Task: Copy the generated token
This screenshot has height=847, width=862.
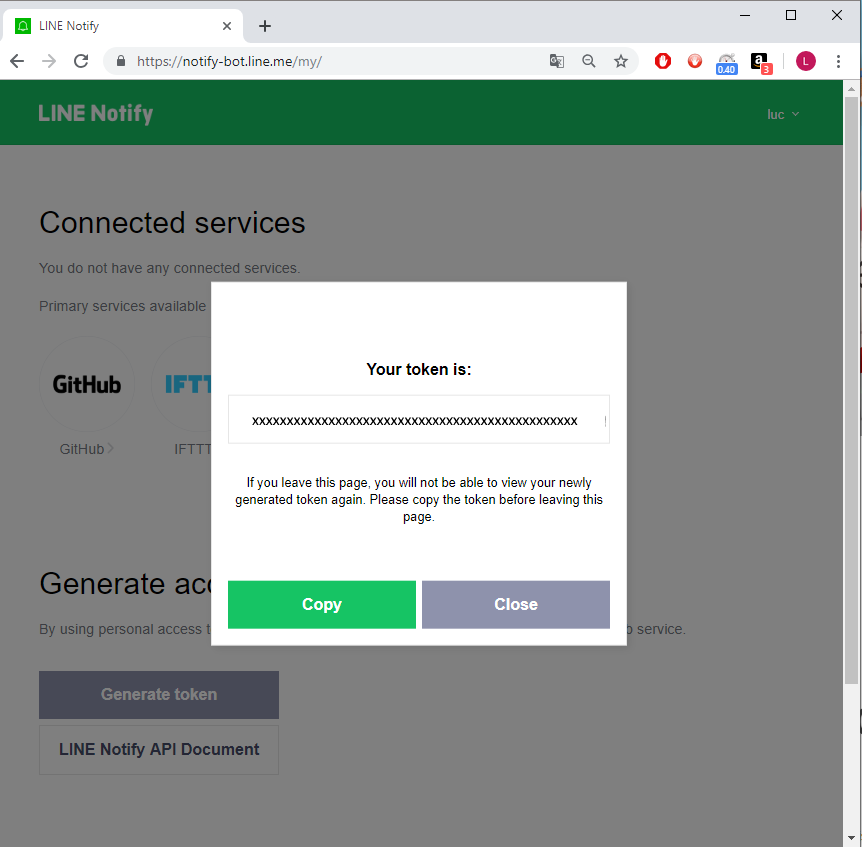Action: coord(322,604)
